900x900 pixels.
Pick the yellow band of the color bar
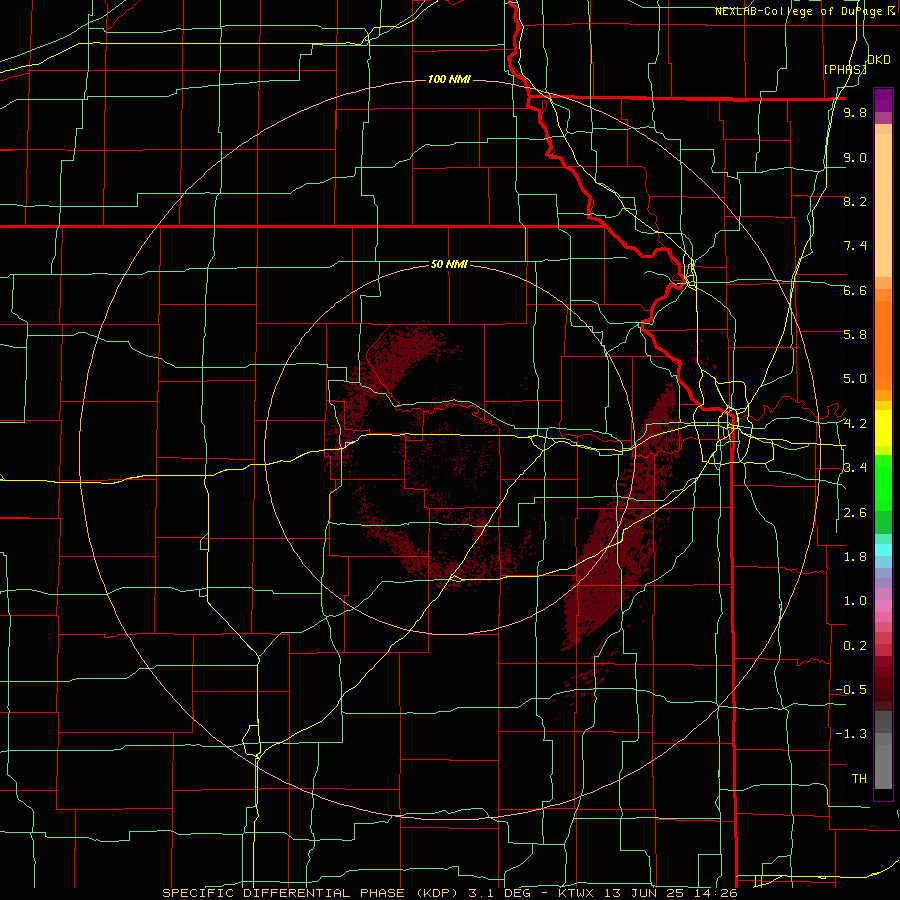[x=883, y=428]
